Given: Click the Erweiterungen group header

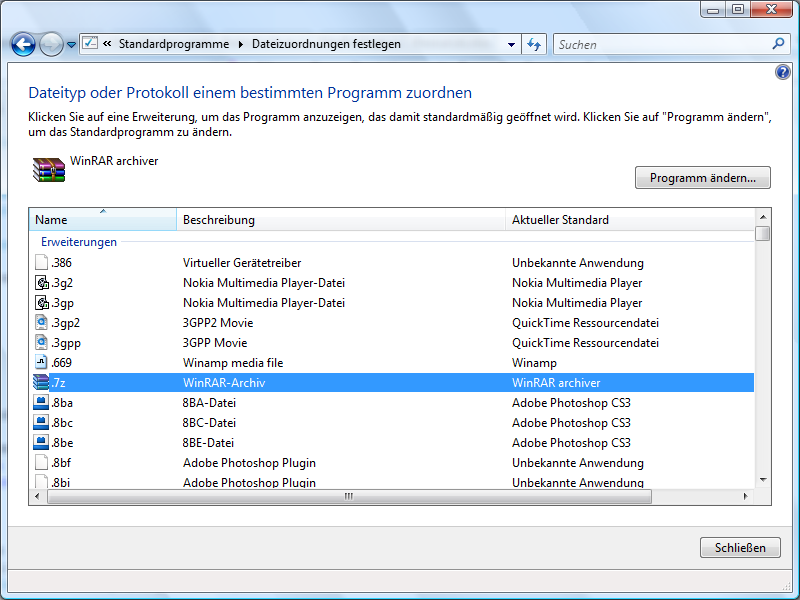Looking at the screenshot, I should click(x=79, y=242).
